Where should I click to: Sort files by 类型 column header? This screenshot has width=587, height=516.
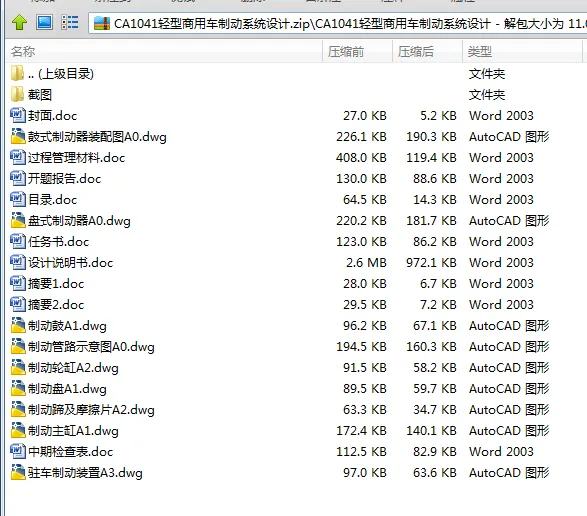(x=522, y=51)
